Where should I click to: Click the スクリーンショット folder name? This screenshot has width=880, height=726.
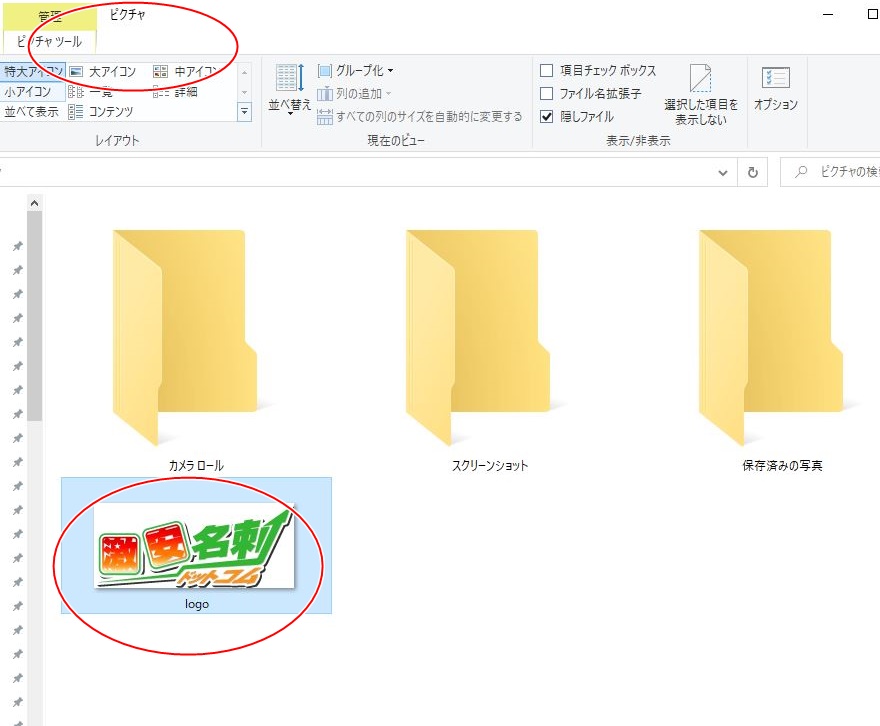(x=490, y=466)
